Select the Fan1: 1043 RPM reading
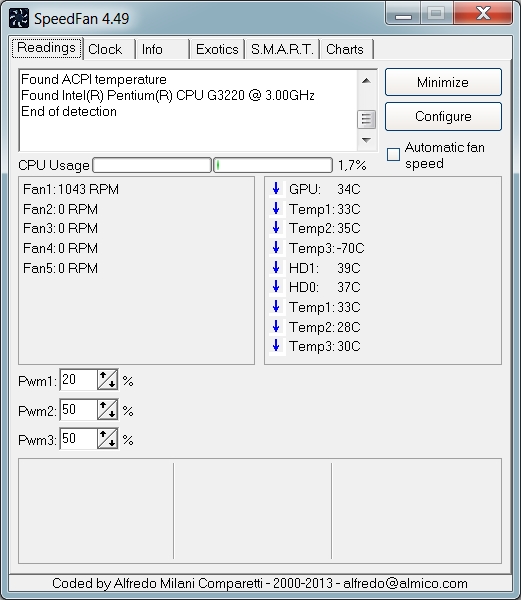521x600 pixels. tap(71, 189)
